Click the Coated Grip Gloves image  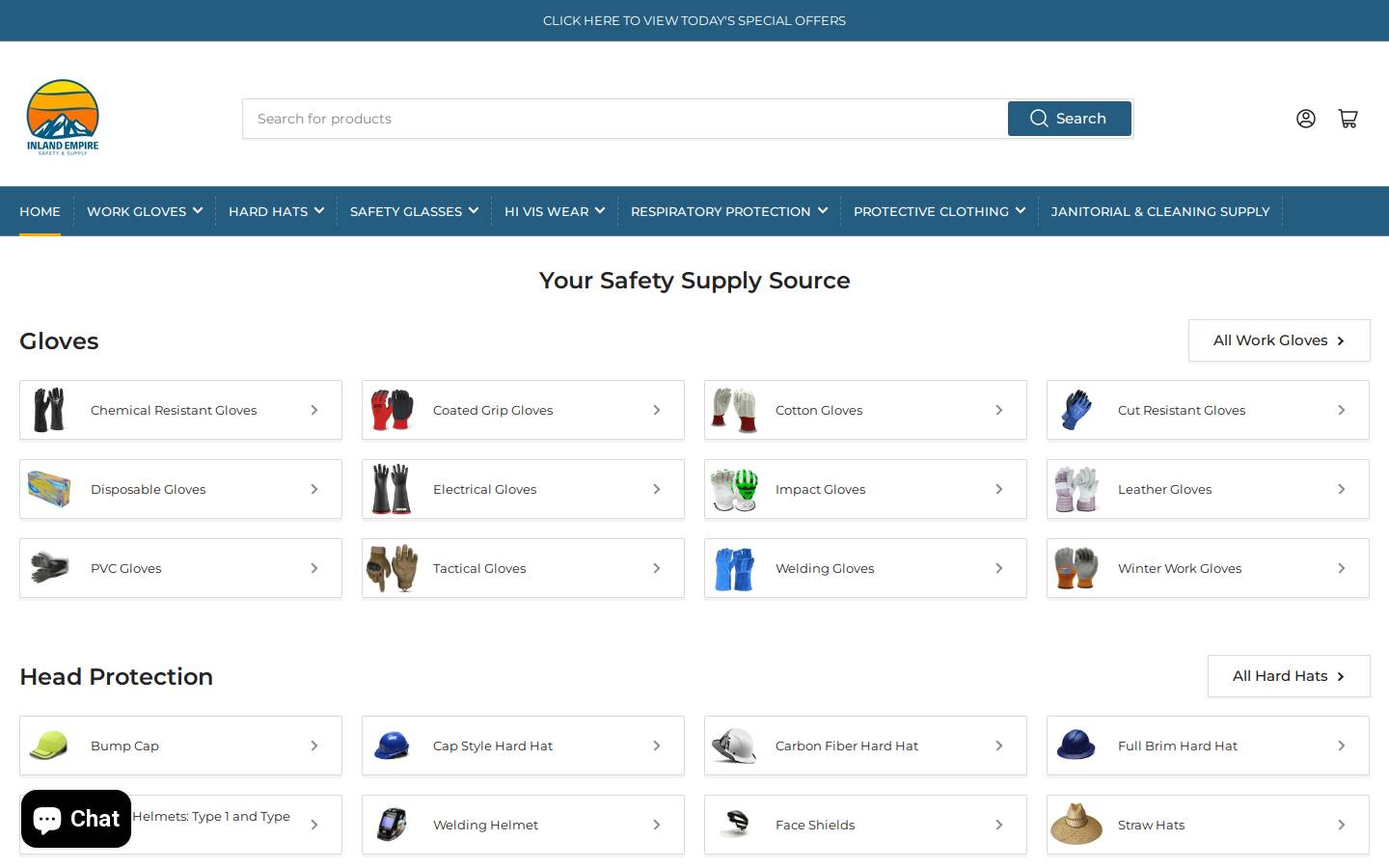392,410
